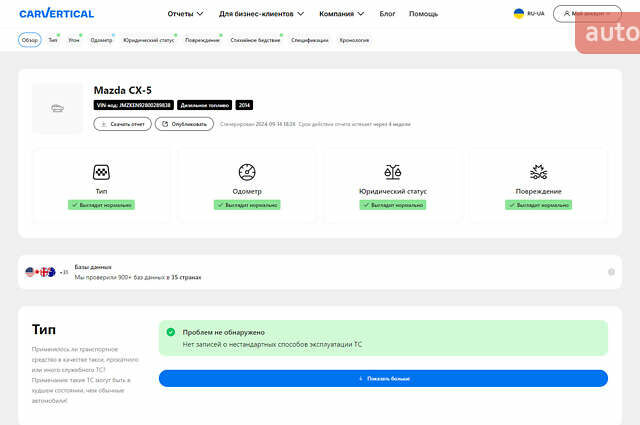Open the account dropdown button

click(587, 13)
